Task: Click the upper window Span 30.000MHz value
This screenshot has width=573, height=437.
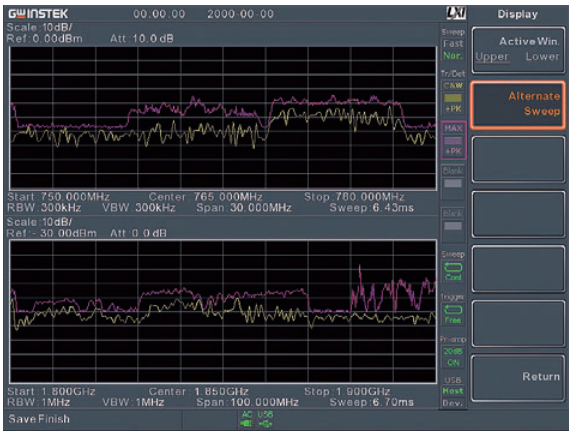Action: click(260, 208)
